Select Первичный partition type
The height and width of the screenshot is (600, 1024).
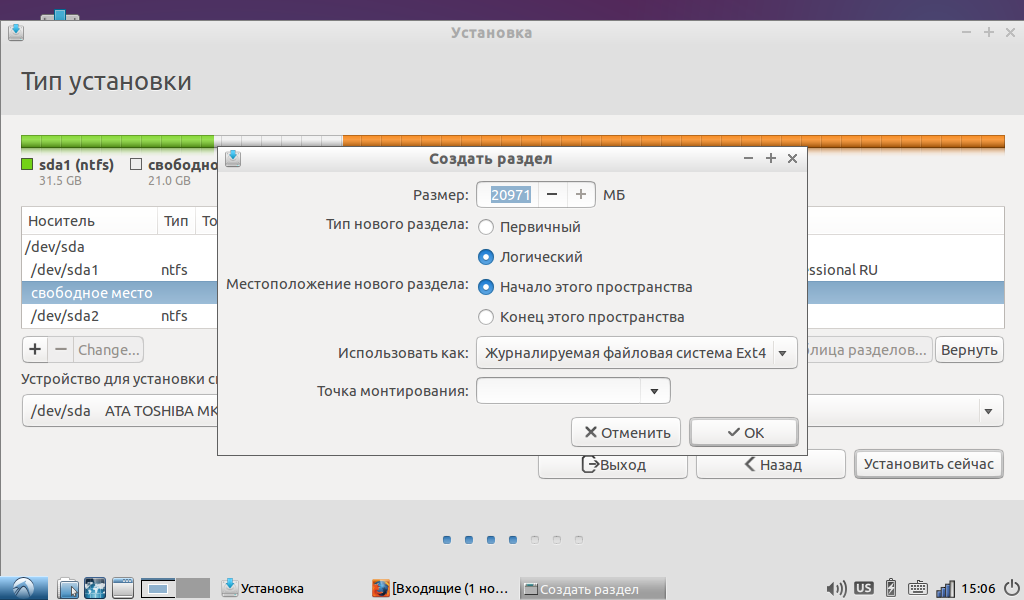pyautogui.click(x=530, y=227)
